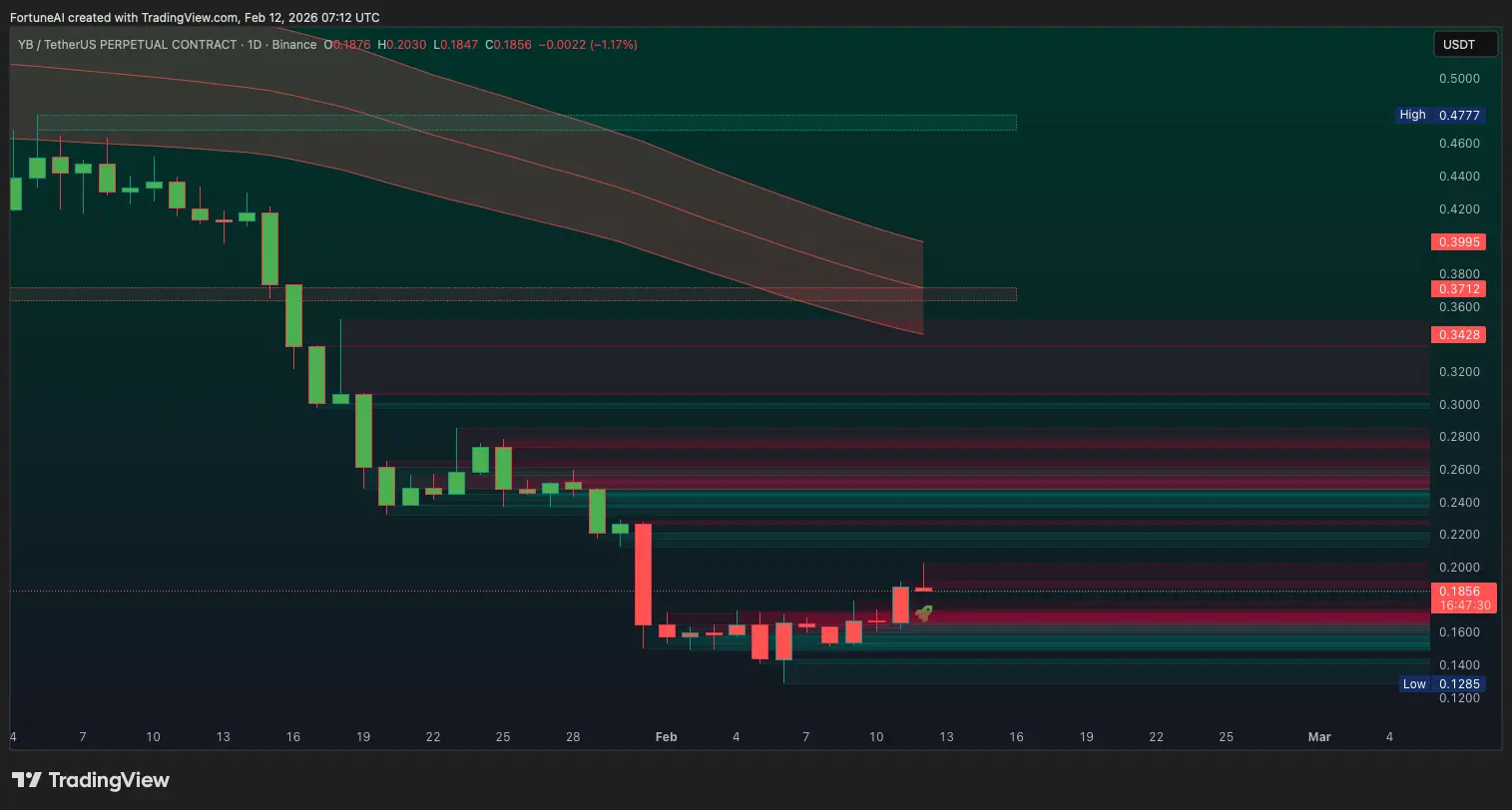Click 0.2000 on the price scale
1512x810 pixels.
pos(1459,568)
